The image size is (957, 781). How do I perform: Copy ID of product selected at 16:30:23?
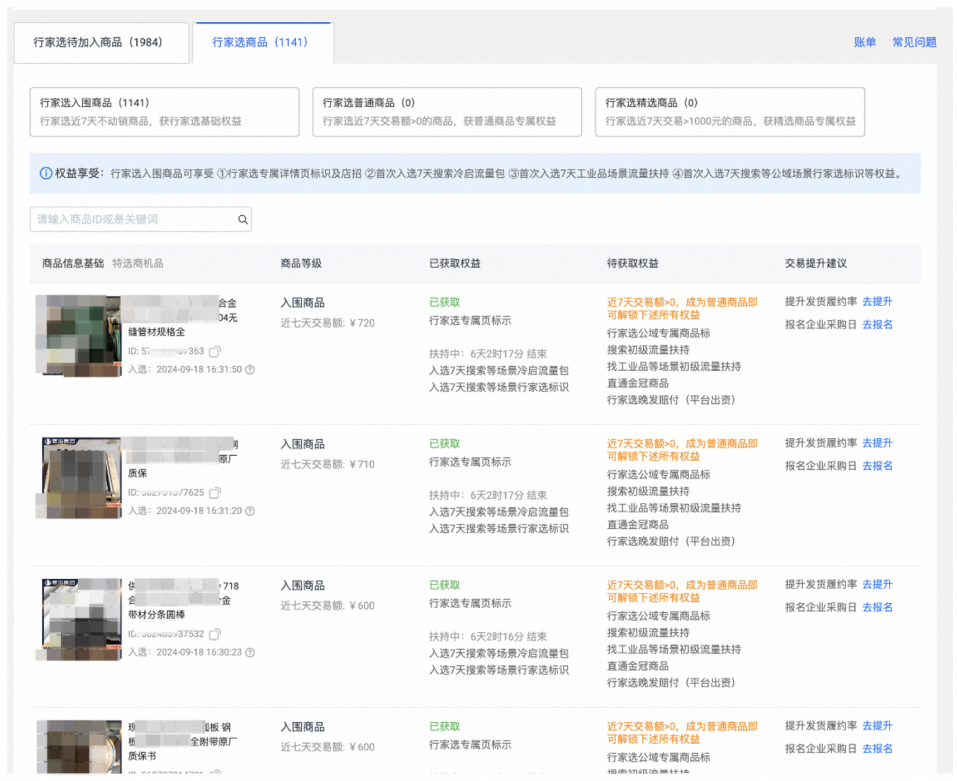coord(215,634)
